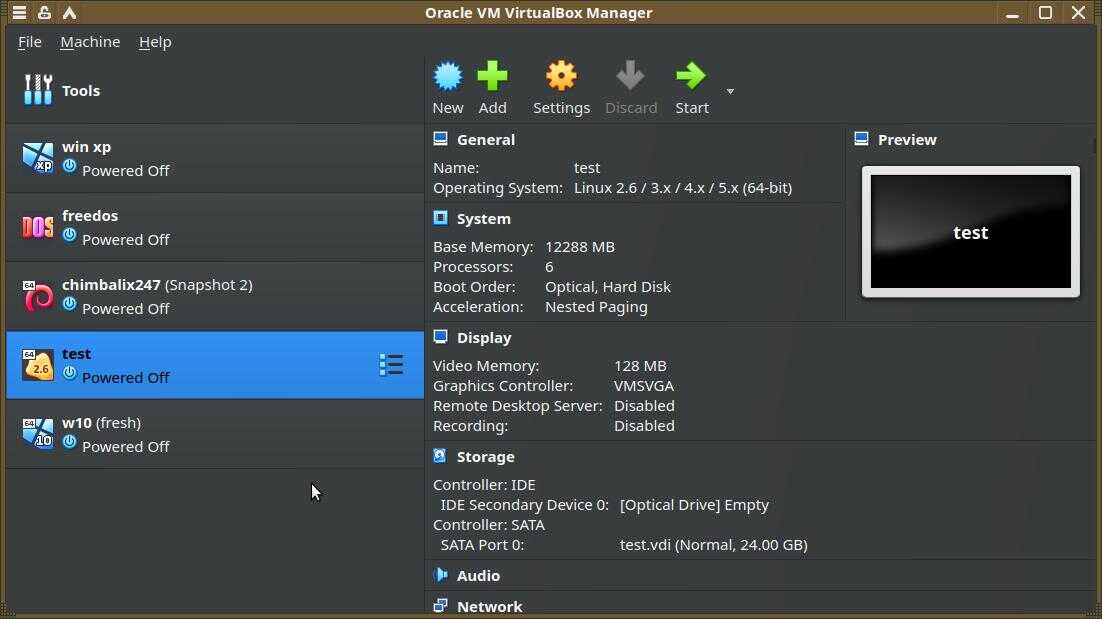Viewport: 1102px width, 619px height.
Task: Select chimbalix247 (Snapshot 2) machine
Action: point(215,297)
